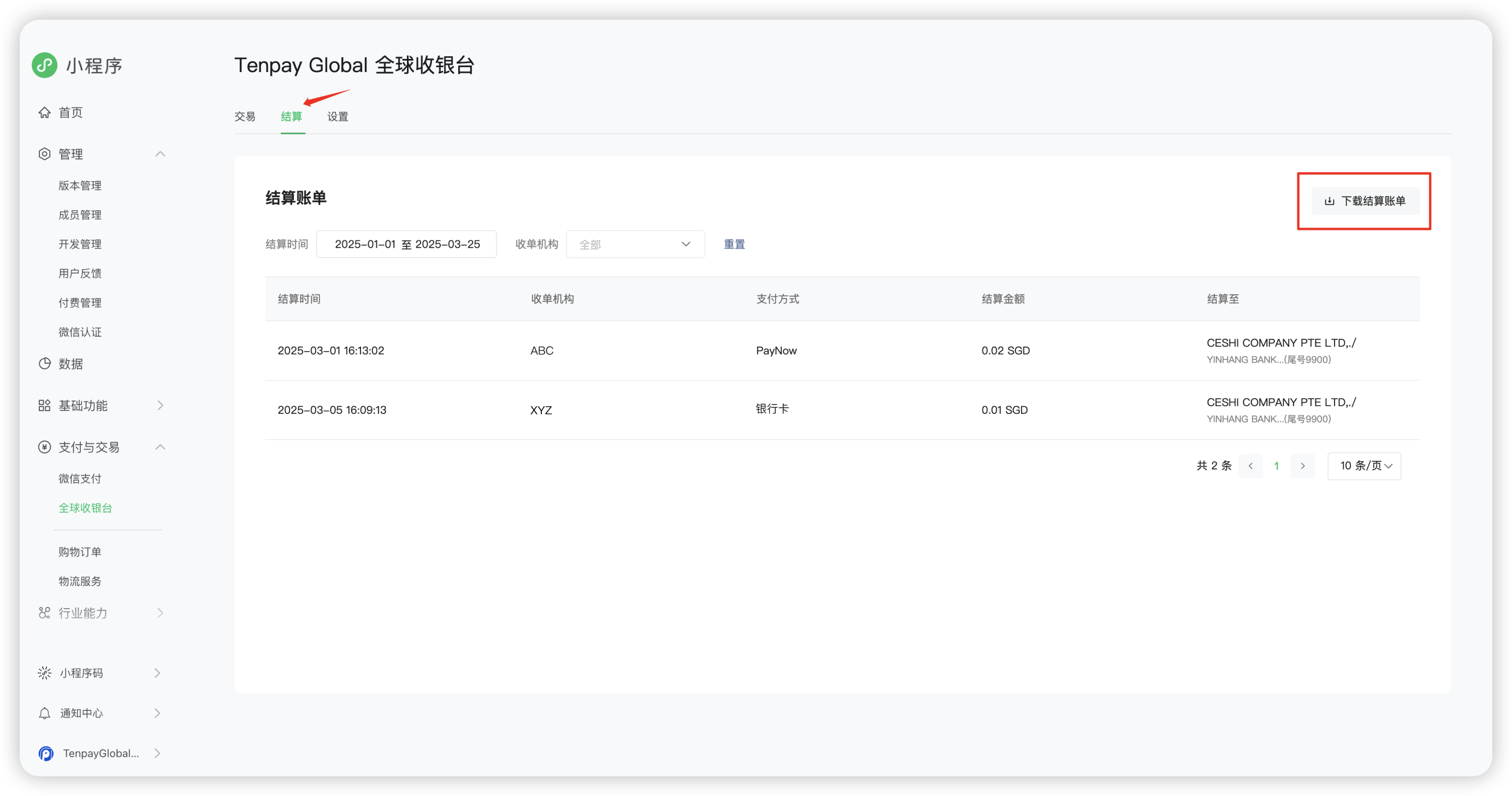
Task: Click the 共 2 条 total count
Action: [1214, 466]
